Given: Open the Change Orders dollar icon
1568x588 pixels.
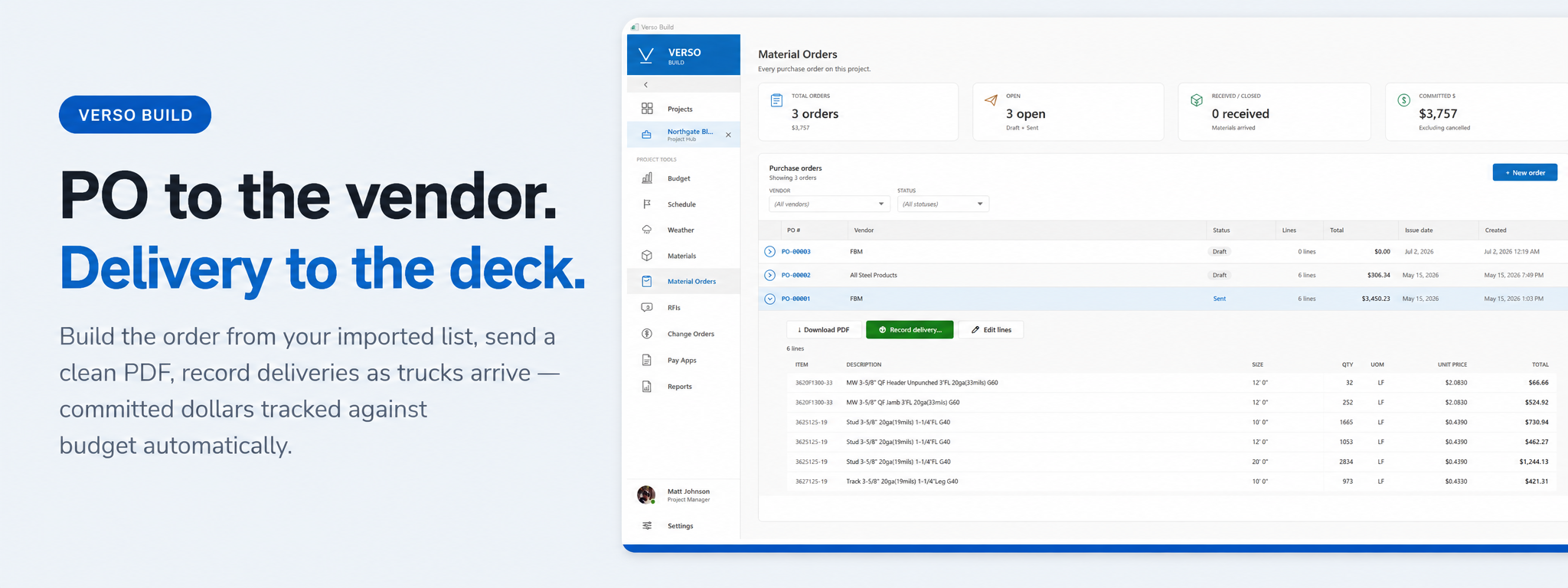Looking at the screenshot, I should click(647, 334).
